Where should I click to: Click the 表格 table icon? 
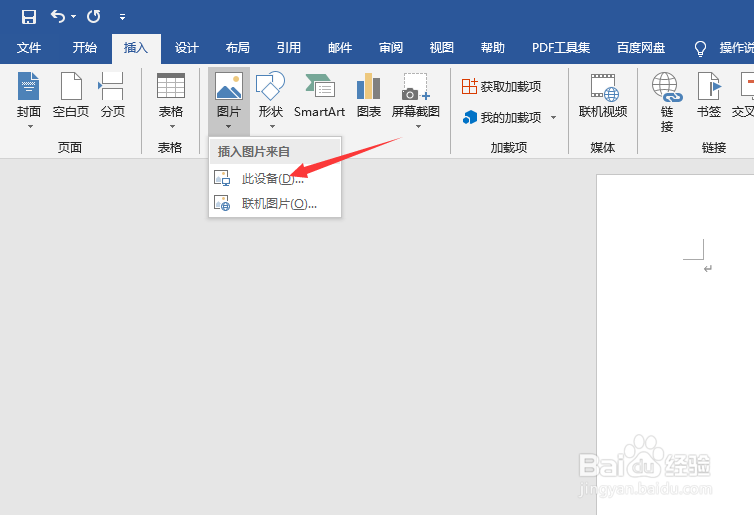(x=171, y=86)
